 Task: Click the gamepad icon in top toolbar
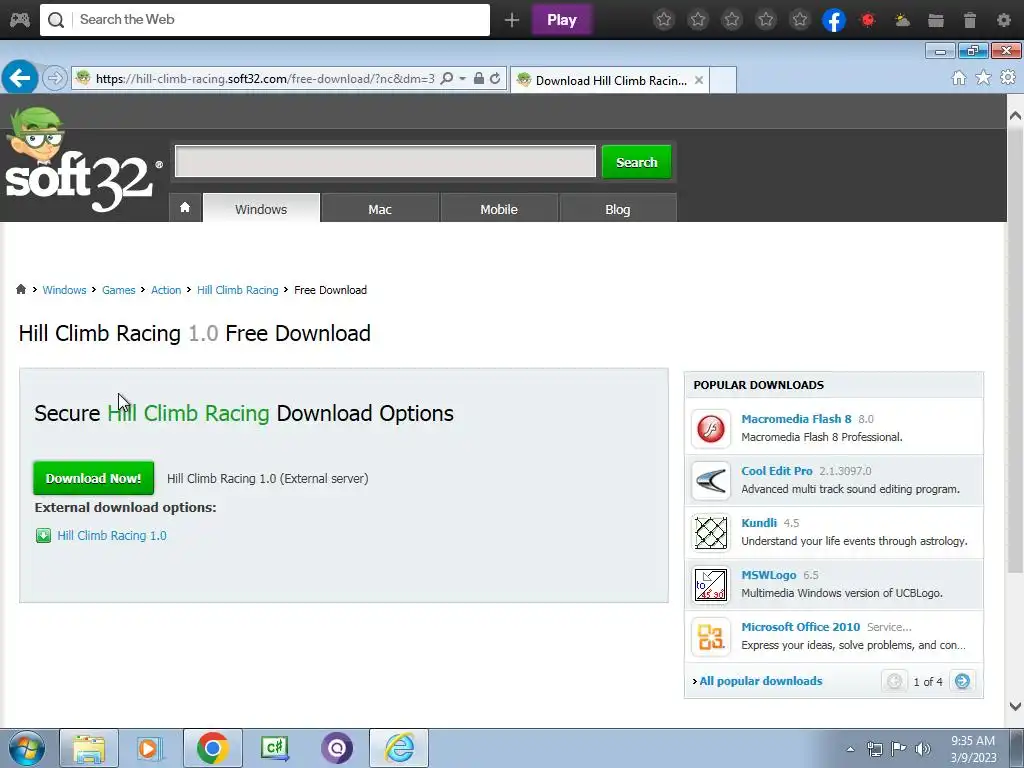[20, 20]
